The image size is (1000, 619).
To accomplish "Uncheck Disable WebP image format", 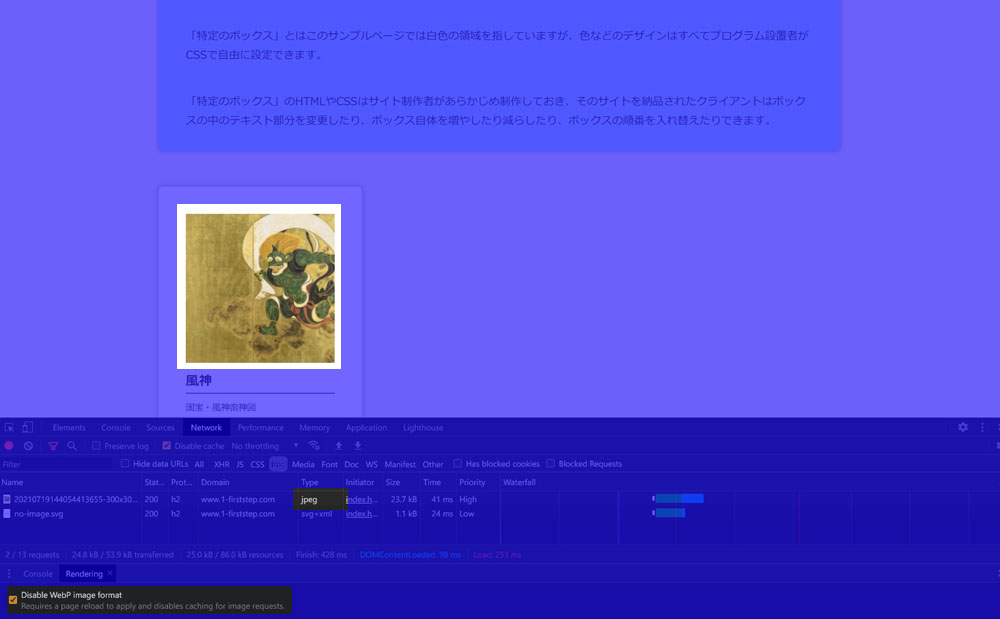I will tap(13, 600).
